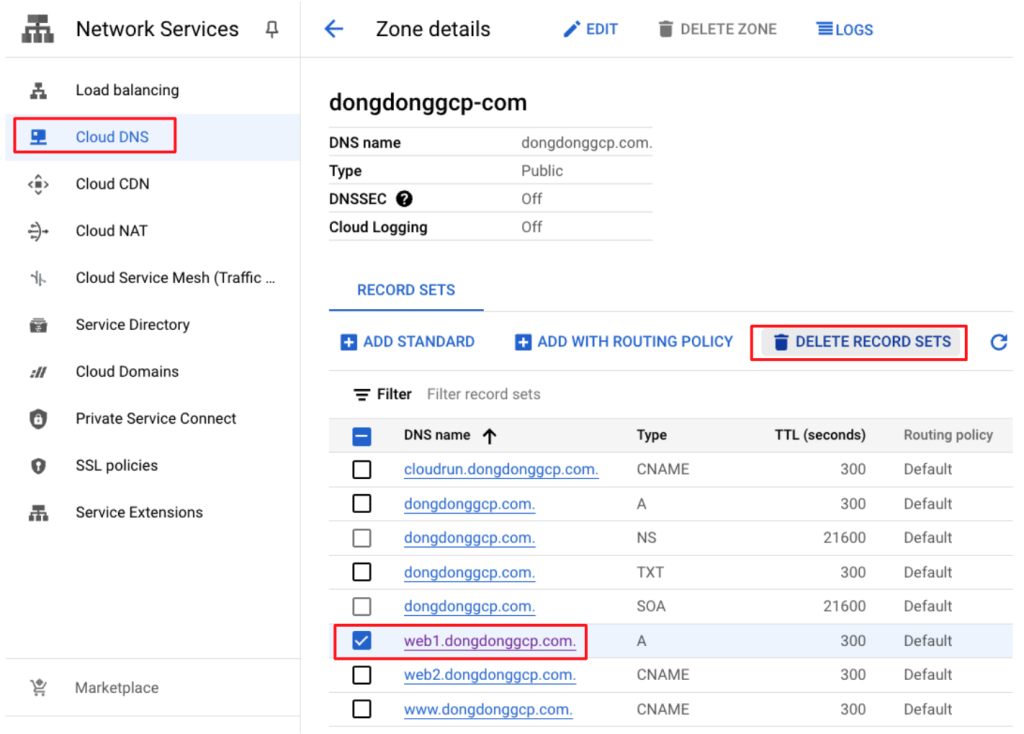Open the web2.dongdonggcp.com record link
1024x734 pixels.
[x=490, y=675]
